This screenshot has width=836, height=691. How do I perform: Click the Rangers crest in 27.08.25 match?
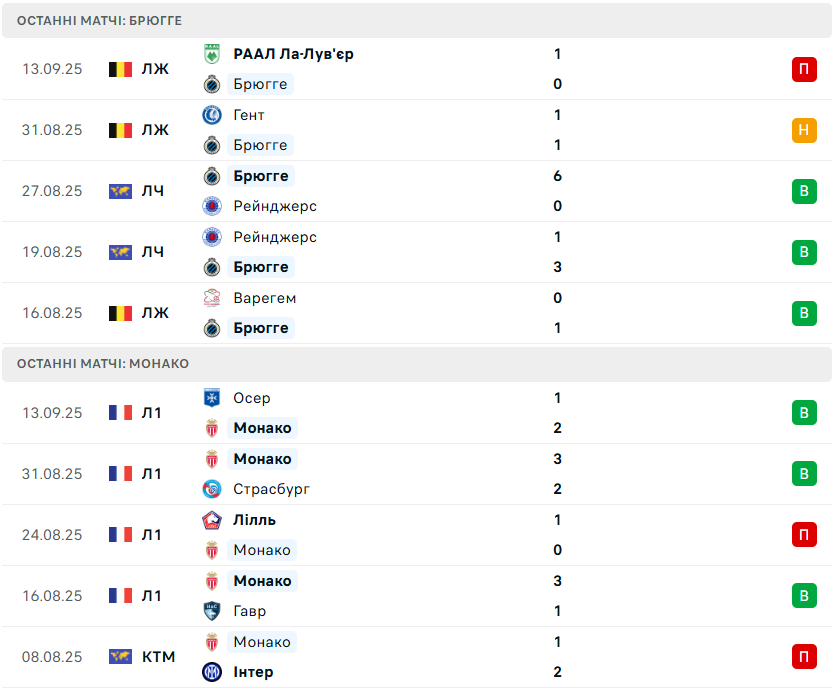(x=212, y=206)
